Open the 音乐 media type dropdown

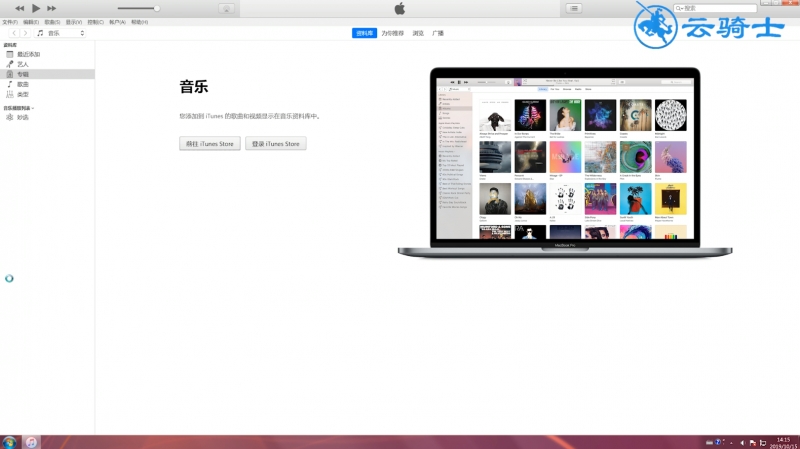60,33
